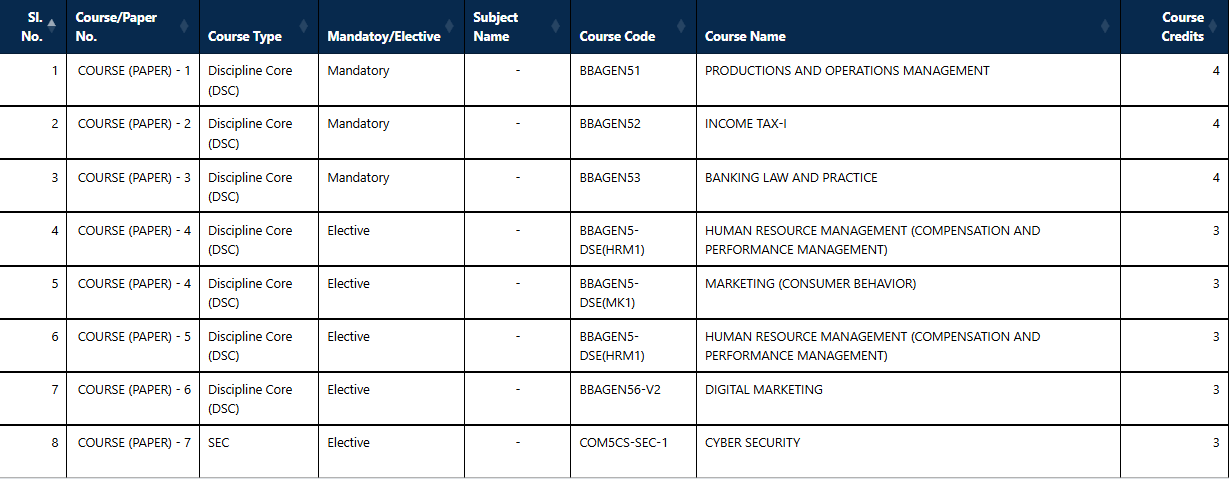Click the Course Credits column header

1182,27
